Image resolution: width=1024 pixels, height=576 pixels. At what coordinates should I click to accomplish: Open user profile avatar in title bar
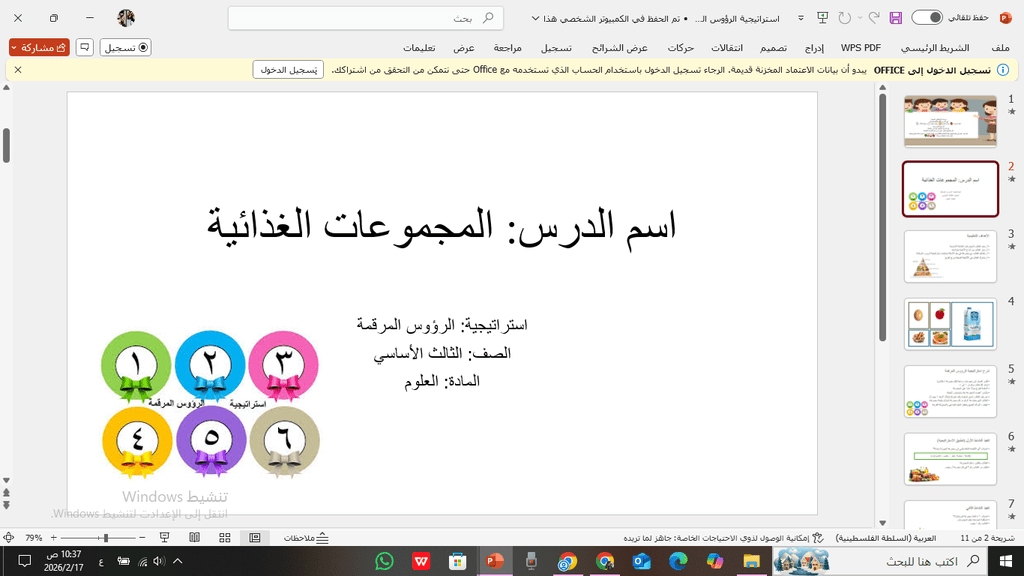coord(126,18)
